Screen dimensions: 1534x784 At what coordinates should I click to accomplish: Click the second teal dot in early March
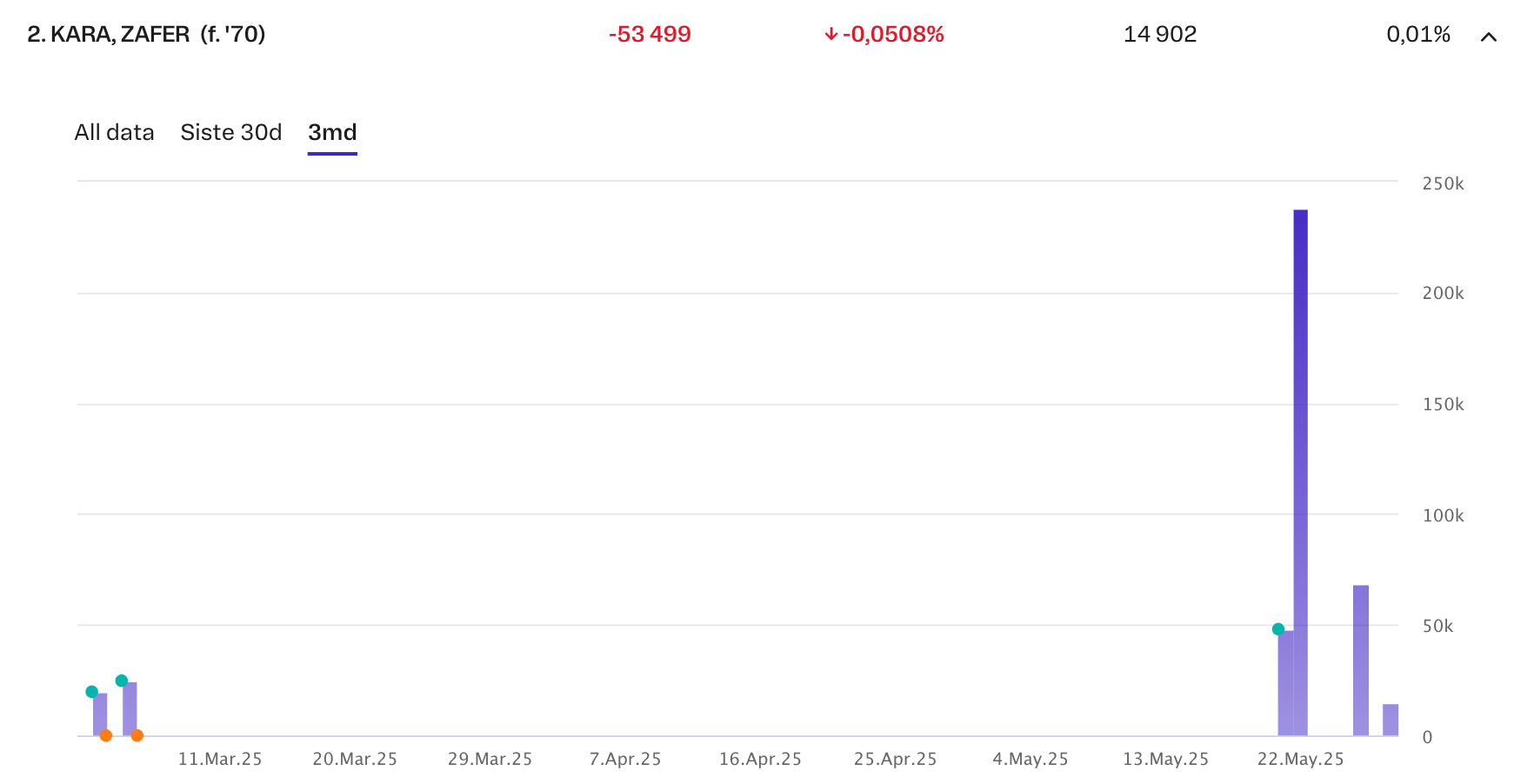pyautogui.click(x=122, y=681)
